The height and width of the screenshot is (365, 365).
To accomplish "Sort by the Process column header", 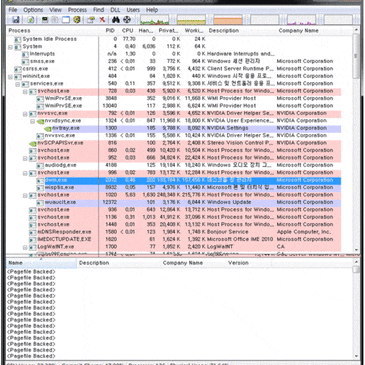I will 53,31.
